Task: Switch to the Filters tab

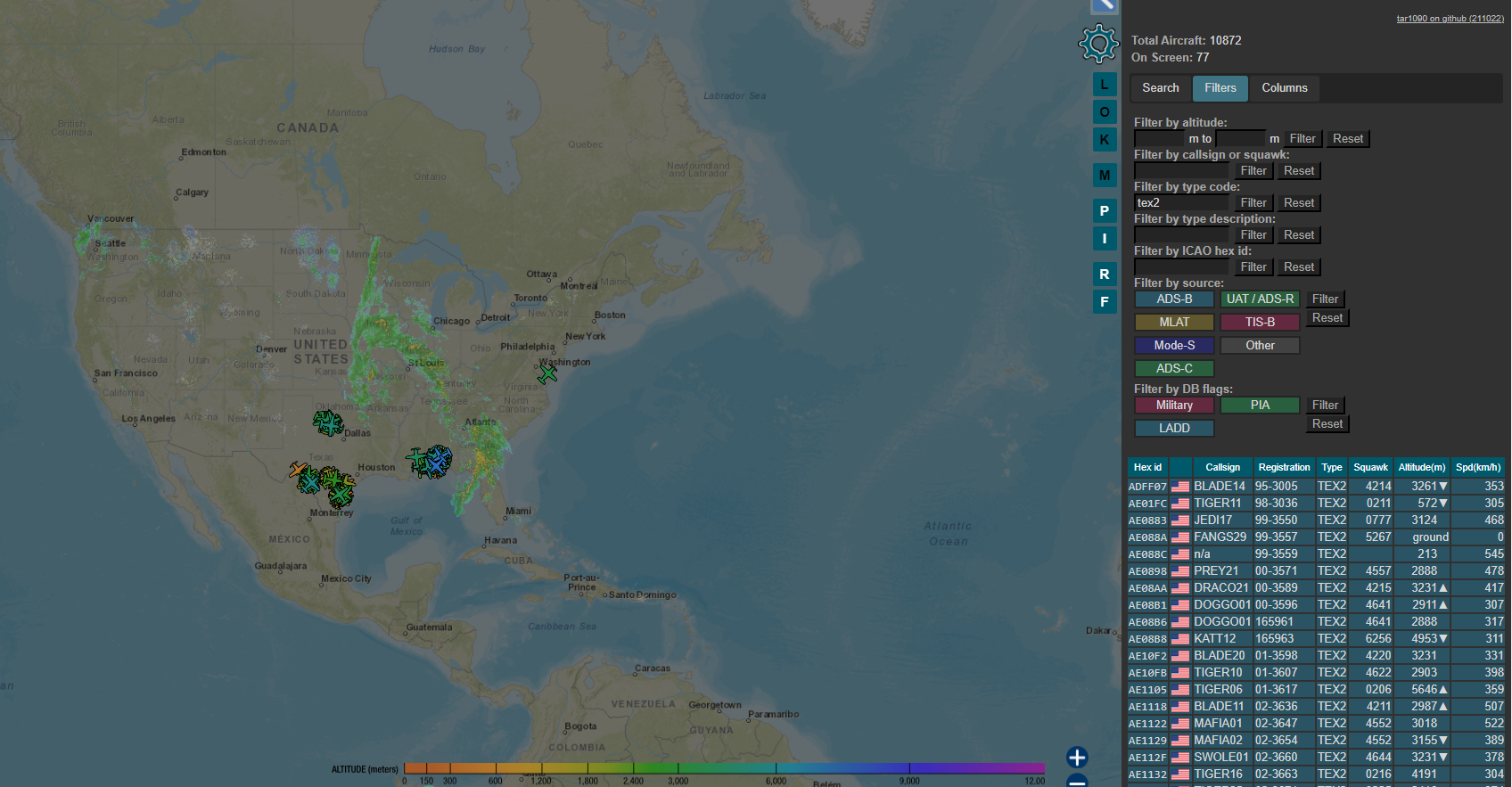Action: [x=1220, y=88]
